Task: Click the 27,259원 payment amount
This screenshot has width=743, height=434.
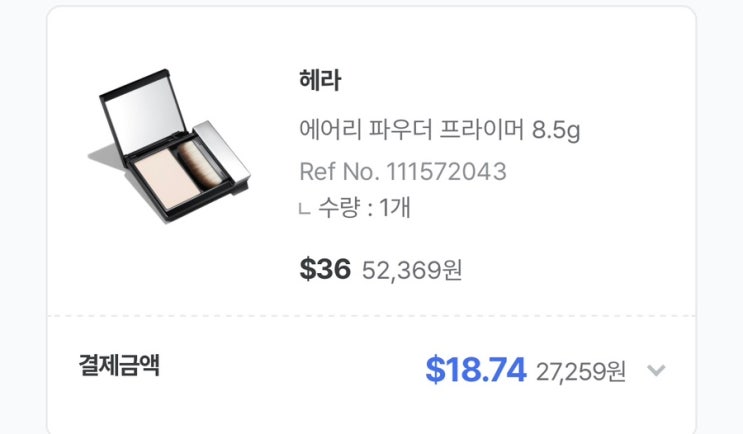Action: coord(581,371)
